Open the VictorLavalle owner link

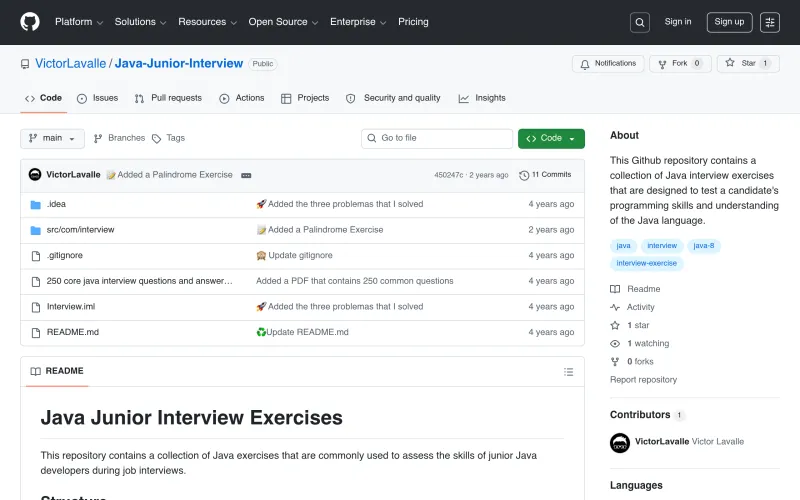(70, 64)
